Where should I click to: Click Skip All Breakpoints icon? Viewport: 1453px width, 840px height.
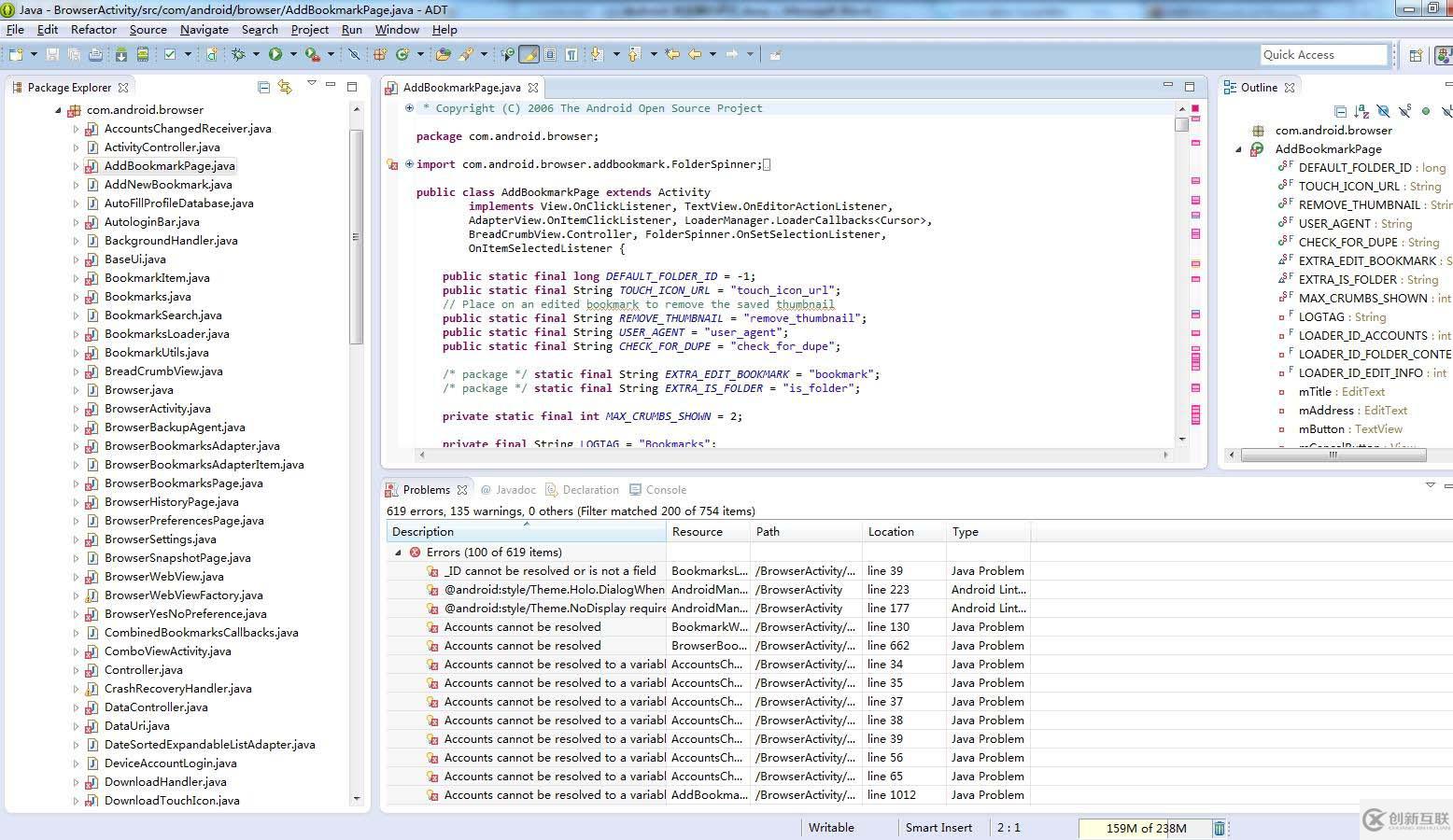point(354,54)
